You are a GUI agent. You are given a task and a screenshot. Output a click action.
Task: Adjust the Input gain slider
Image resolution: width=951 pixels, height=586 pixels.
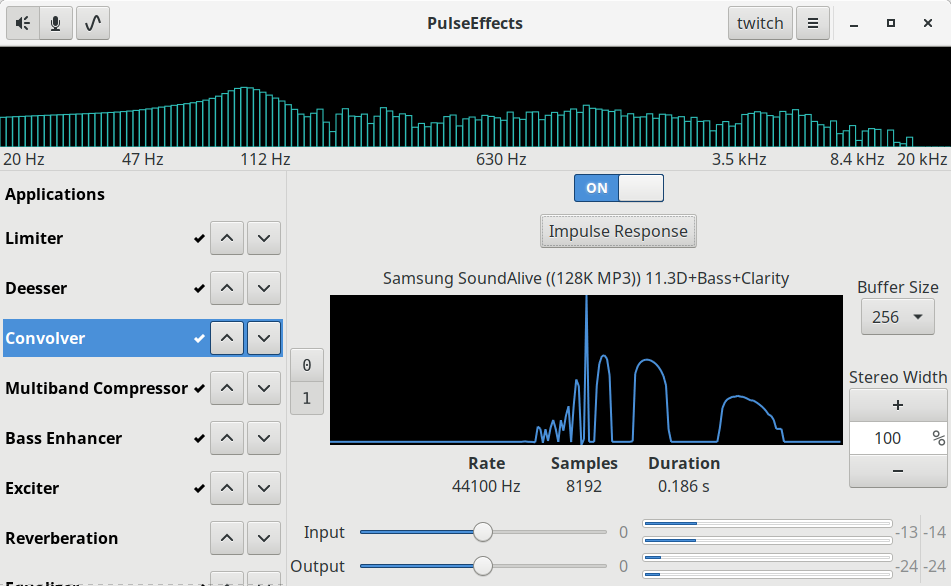click(484, 533)
